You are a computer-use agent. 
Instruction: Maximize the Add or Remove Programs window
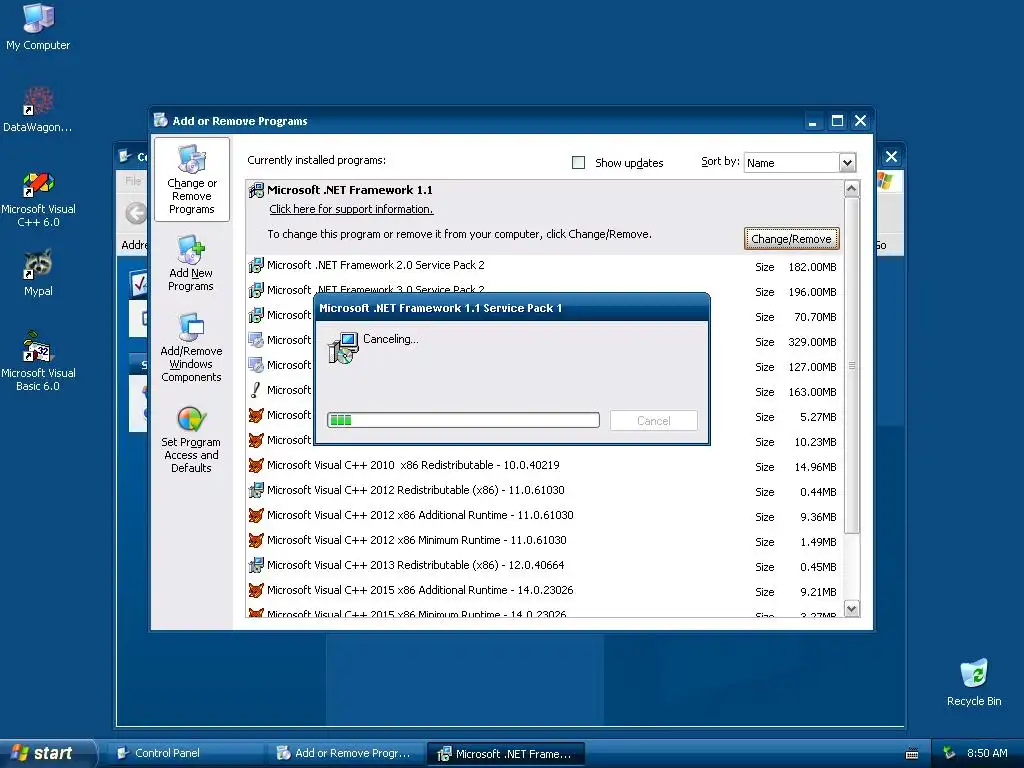pyautogui.click(x=837, y=121)
